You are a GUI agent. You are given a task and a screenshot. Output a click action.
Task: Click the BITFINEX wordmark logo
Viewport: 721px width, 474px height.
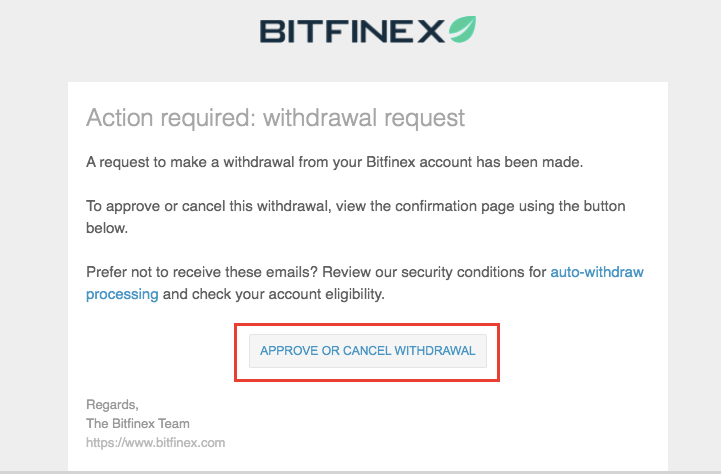352,31
